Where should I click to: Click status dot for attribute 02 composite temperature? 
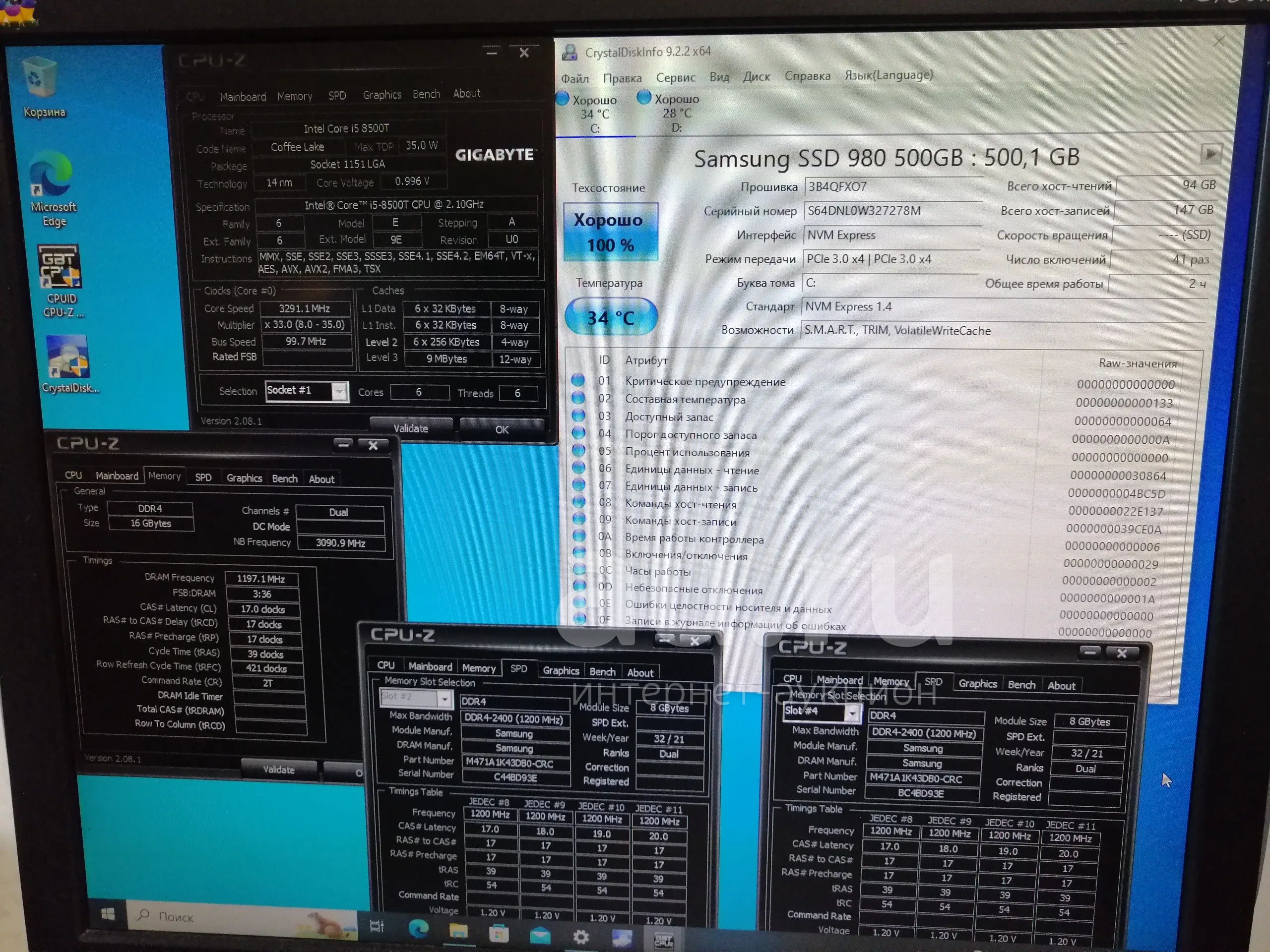click(x=577, y=397)
